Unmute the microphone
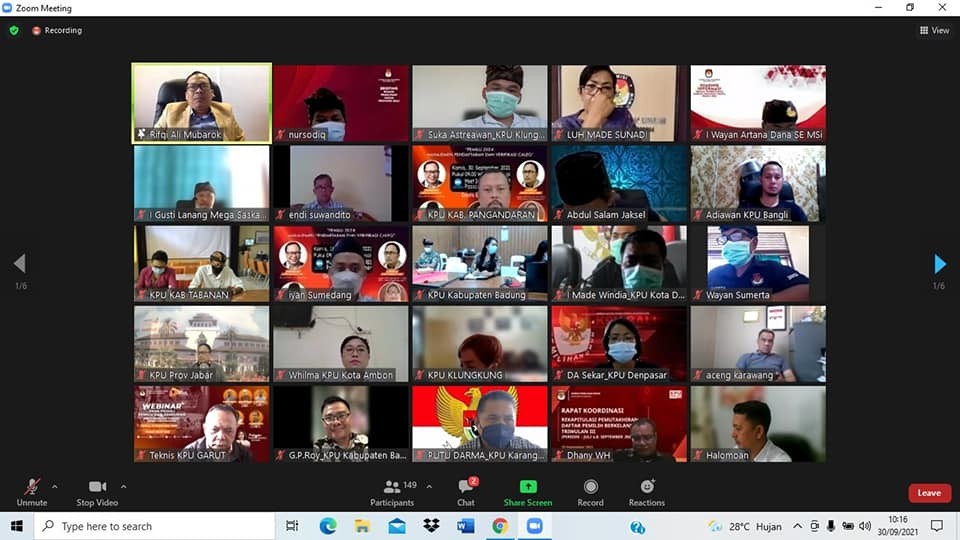Viewport: 960px width, 540px height. click(x=31, y=487)
